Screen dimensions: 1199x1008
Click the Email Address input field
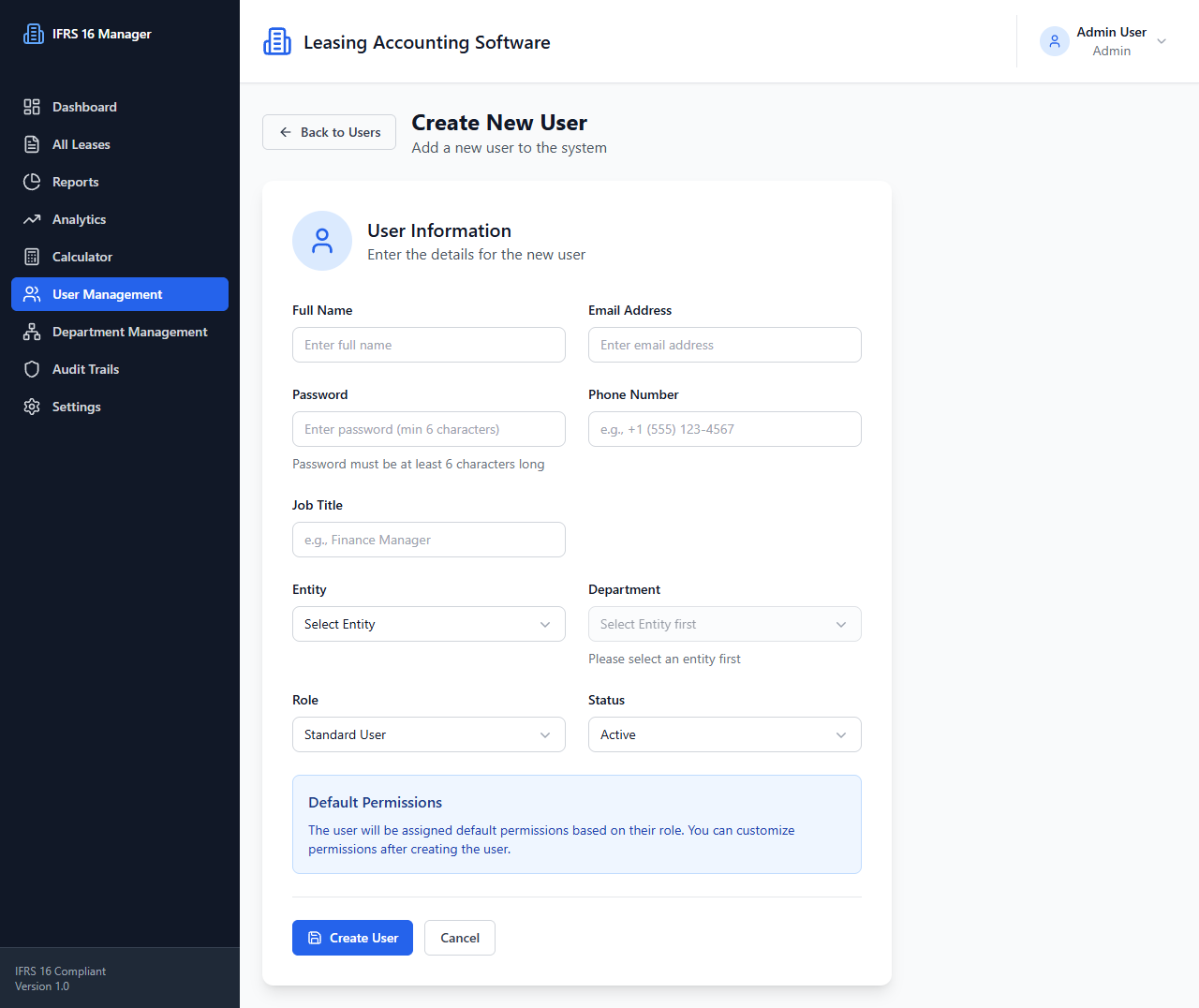click(x=725, y=345)
